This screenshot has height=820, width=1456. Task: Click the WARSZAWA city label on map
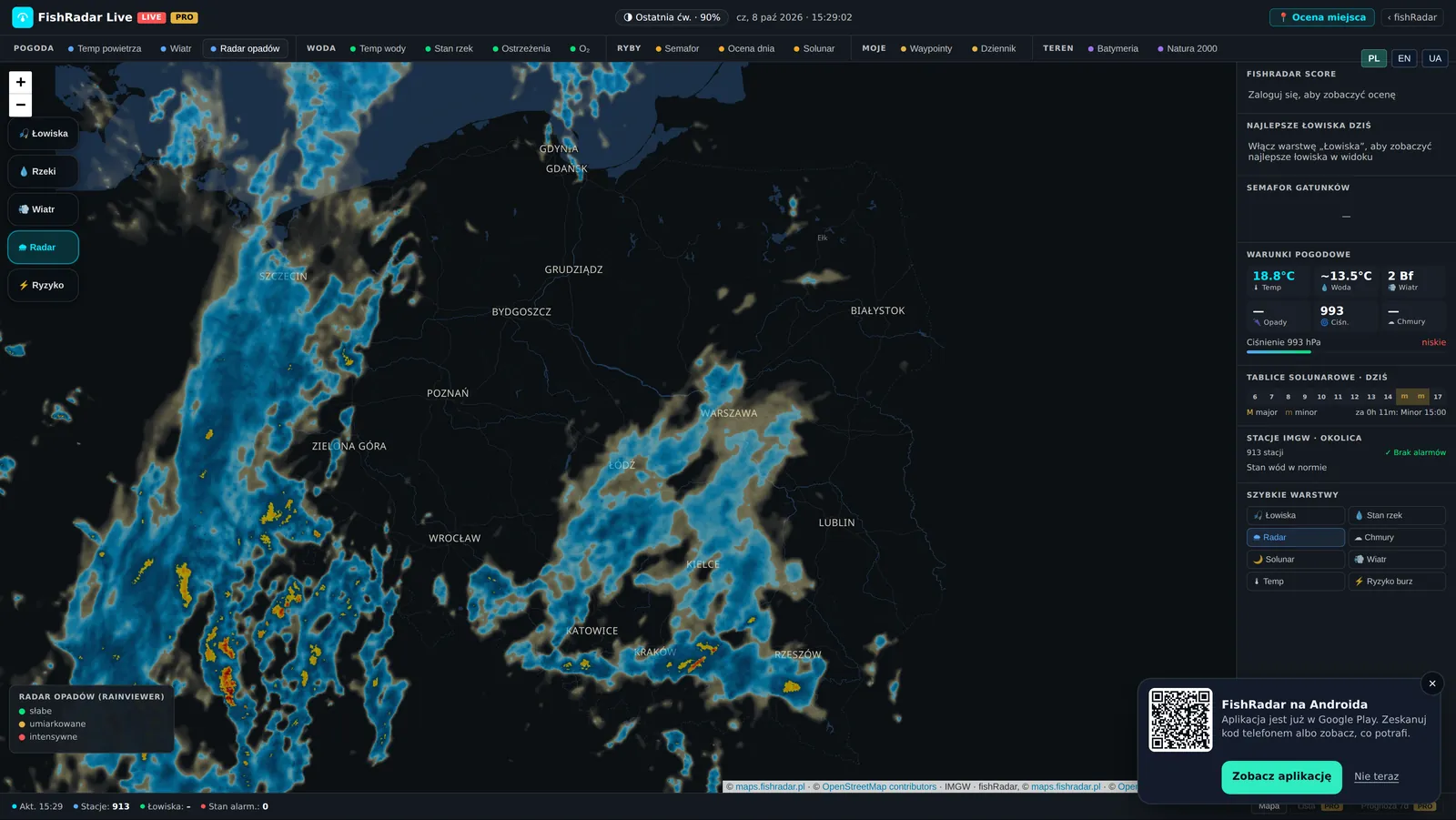[x=728, y=413]
